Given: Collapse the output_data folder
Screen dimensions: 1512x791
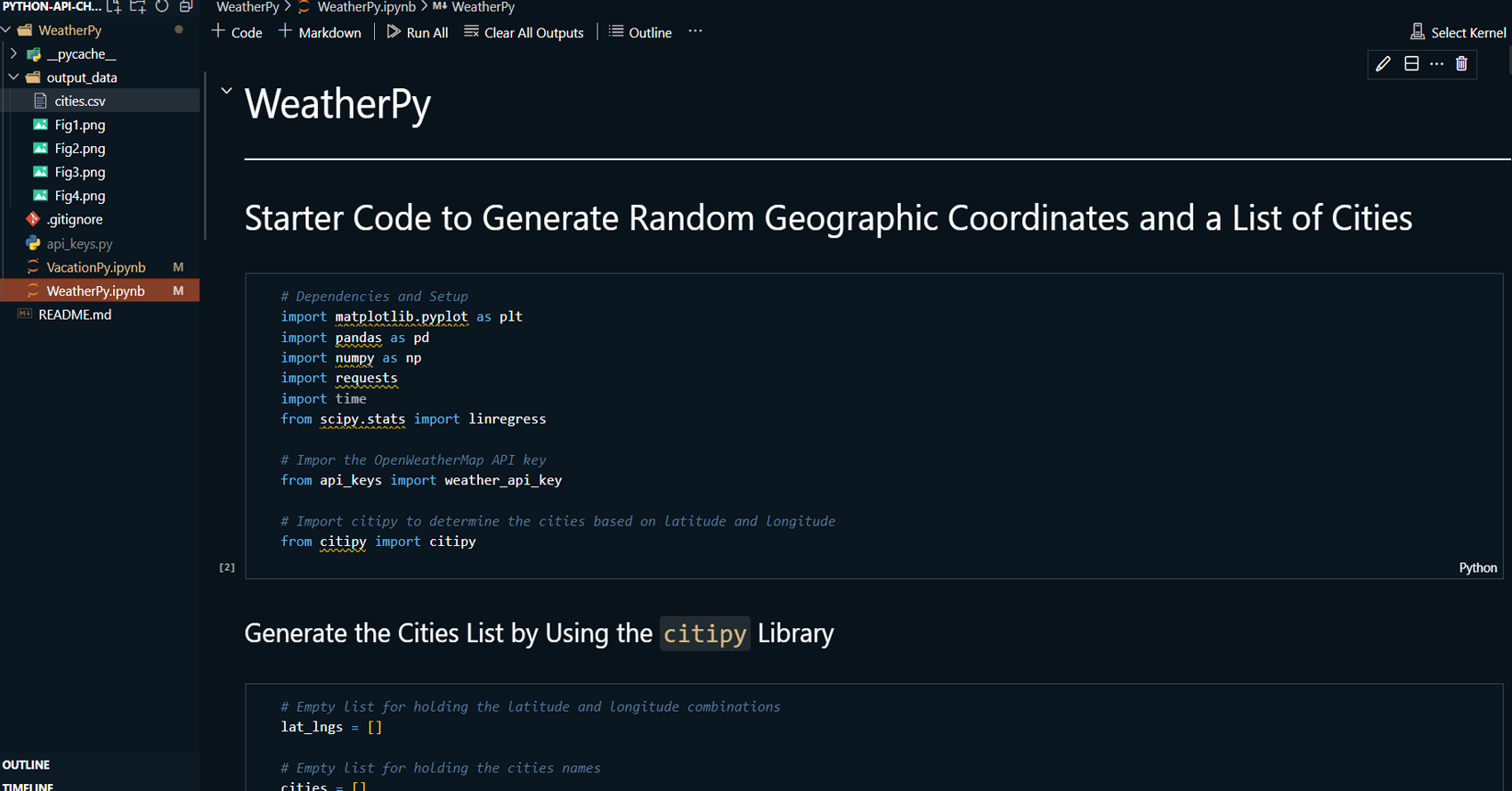Looking at the screenshot, I should [14, 77].
